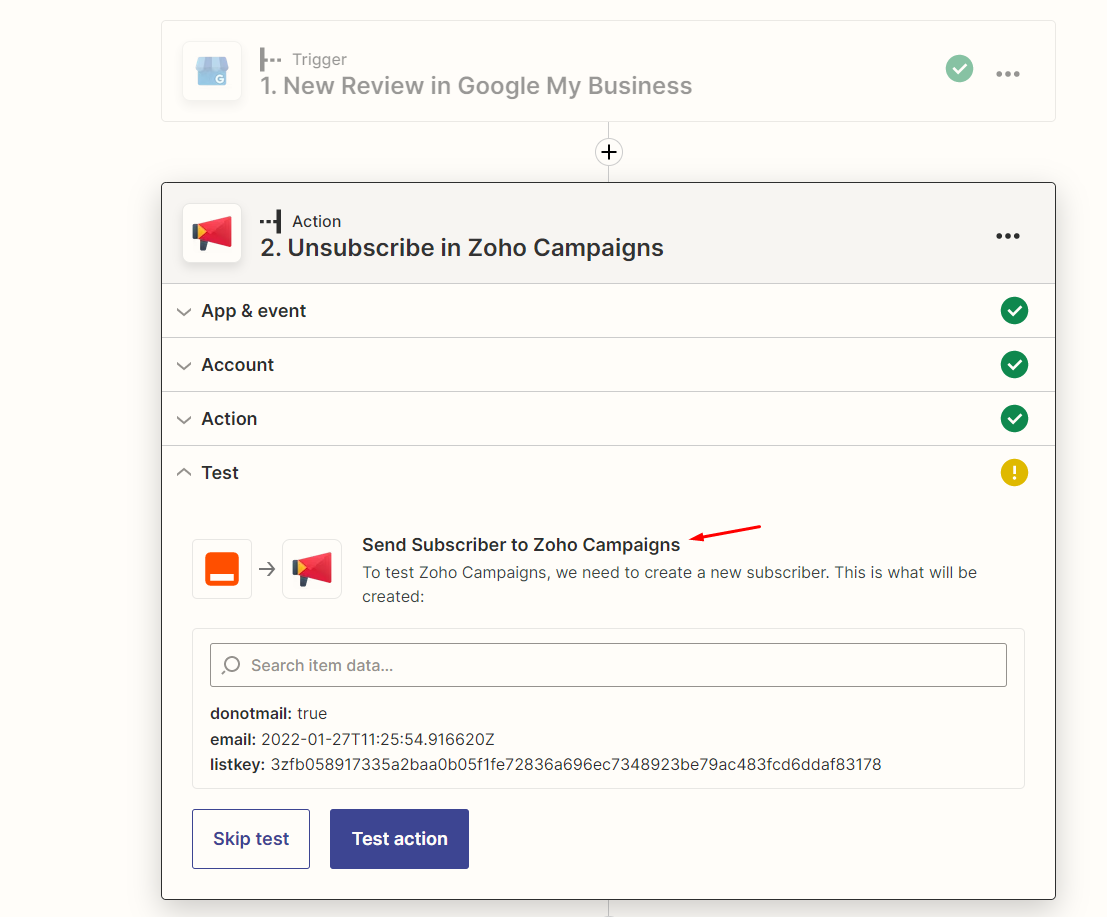Click title Unsubscribe in Zoho Campaigns
The image size is (1107, 917).
462,248
